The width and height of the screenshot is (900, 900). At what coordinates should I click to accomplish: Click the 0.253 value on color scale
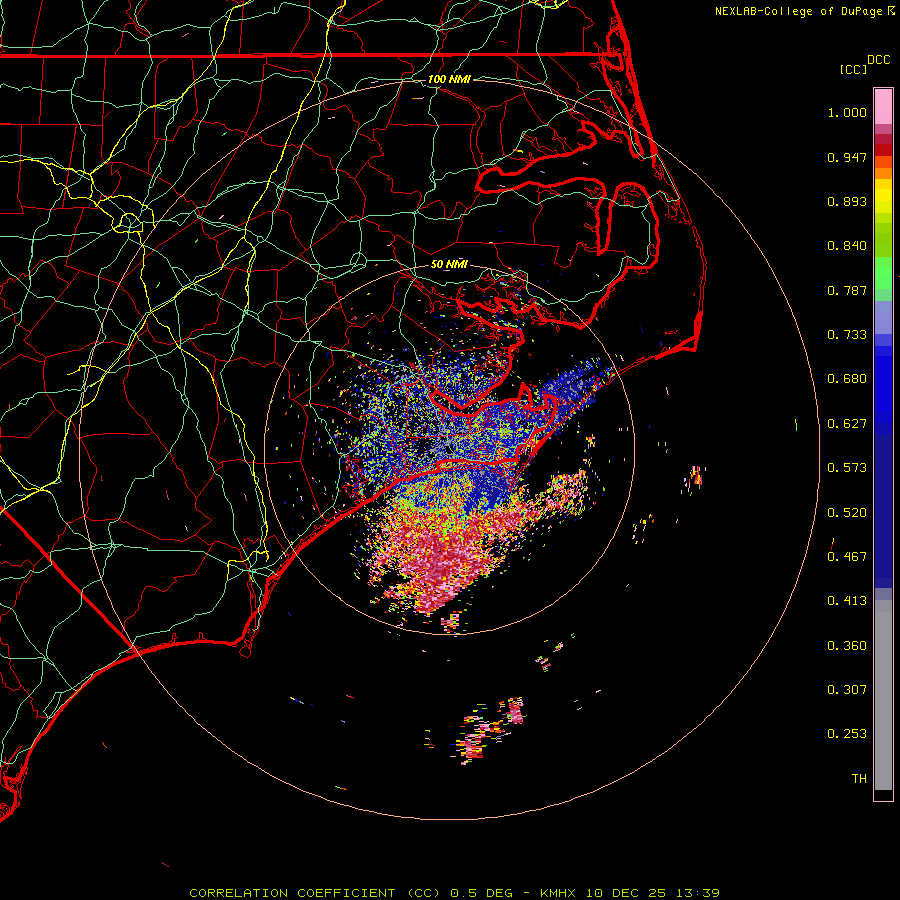(847, 734)
